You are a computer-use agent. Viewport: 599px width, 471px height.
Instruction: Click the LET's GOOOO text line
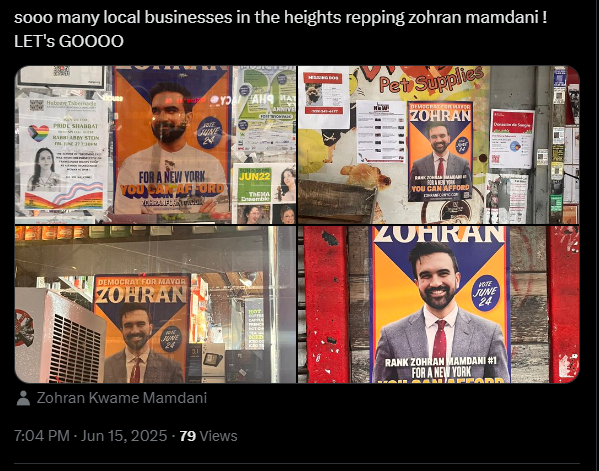[69, 41]
